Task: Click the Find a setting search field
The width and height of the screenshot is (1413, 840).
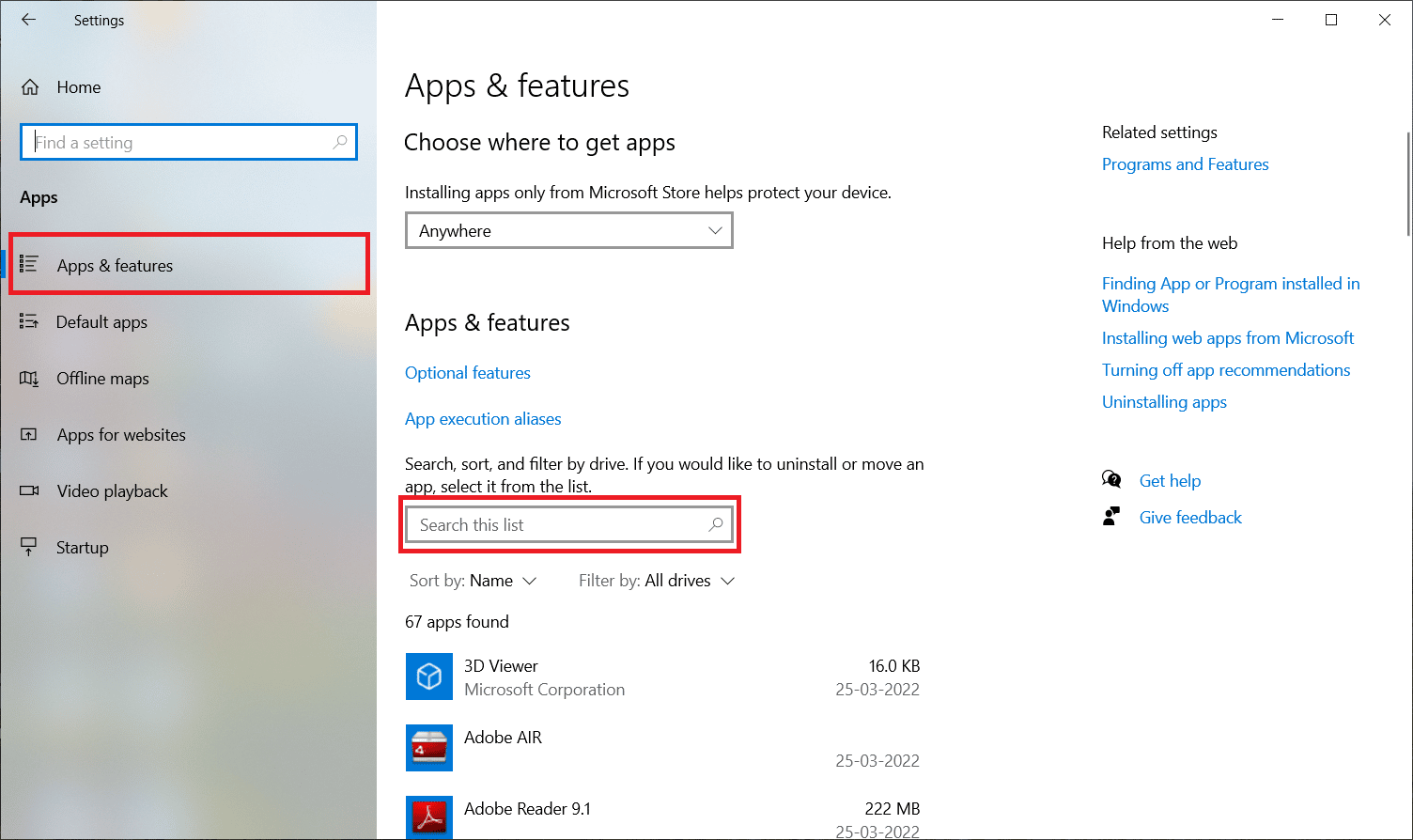Action: (189, 142)
